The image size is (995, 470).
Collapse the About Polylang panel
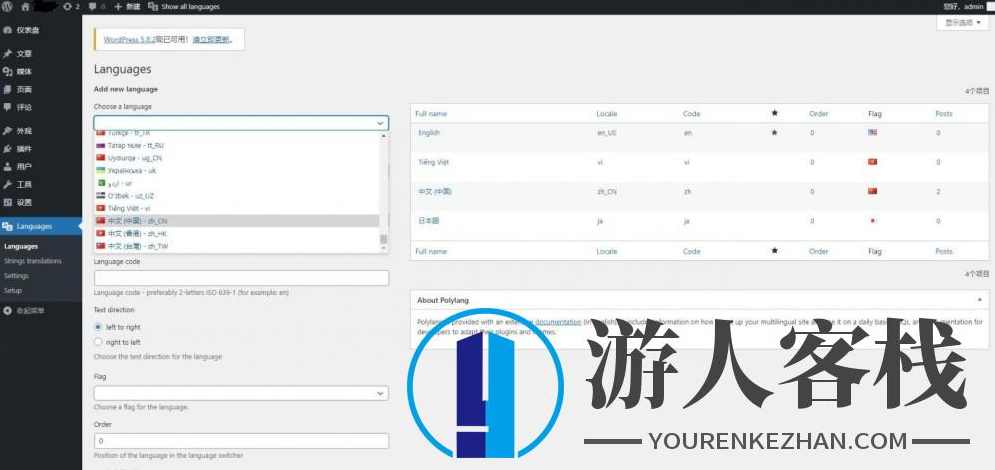pos(978,300)
